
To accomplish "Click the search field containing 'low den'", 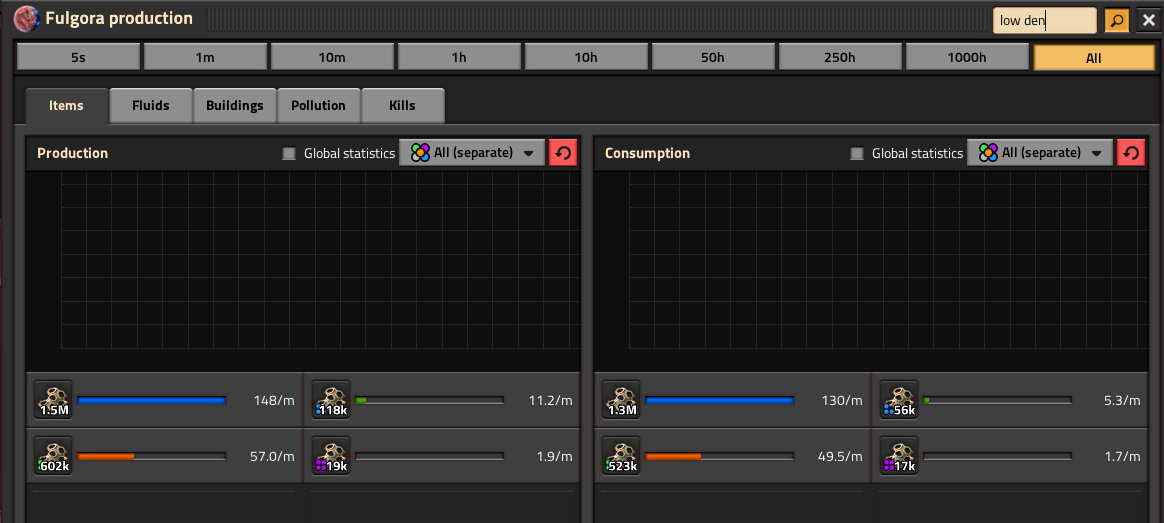I will coord(1044,20).
